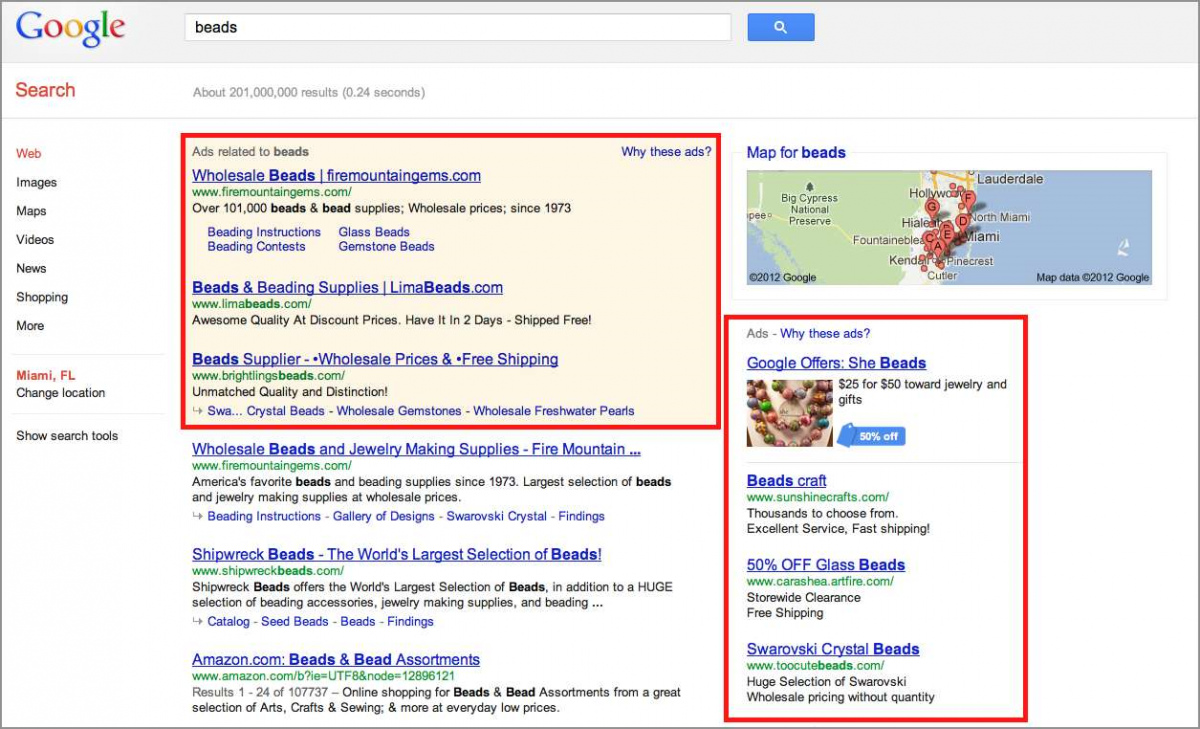Click the www.sunshinecrafts.com/ green URL

(x=818, y=497)
